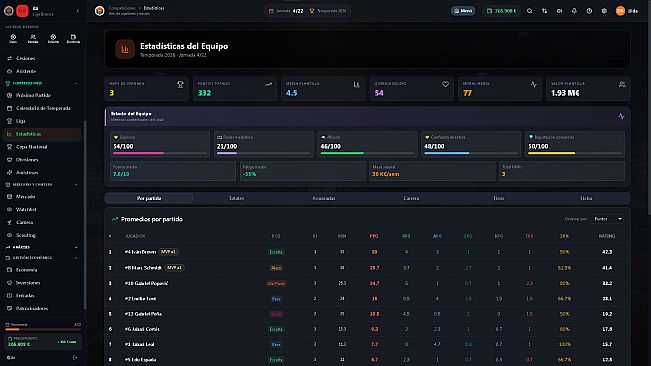Collapse the sidebar with the left chevron
The image size is (651, 366).
click(78, 11)
